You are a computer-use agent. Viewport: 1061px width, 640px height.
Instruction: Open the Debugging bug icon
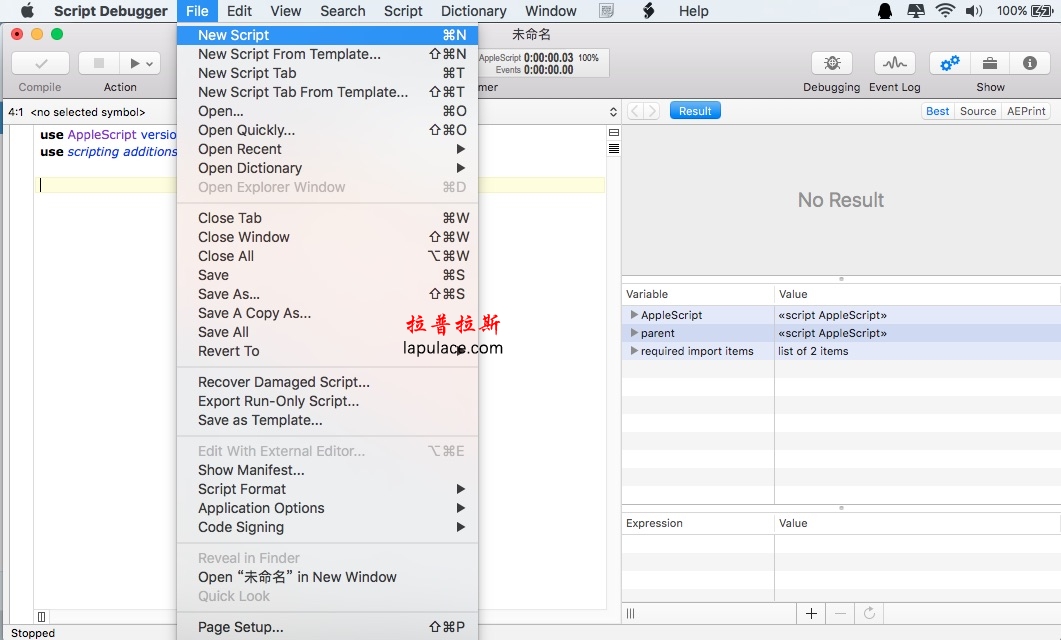pos(832,64)
